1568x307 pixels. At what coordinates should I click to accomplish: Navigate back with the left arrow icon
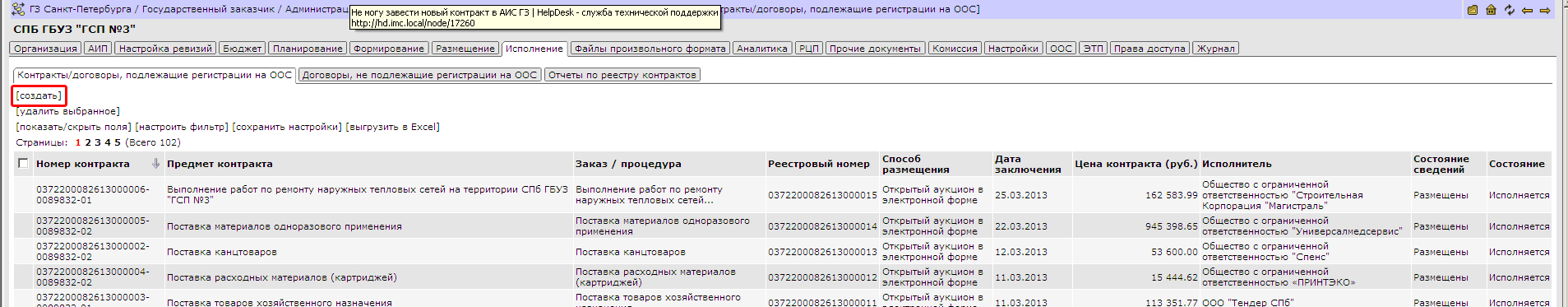[x=1527, y=10]
